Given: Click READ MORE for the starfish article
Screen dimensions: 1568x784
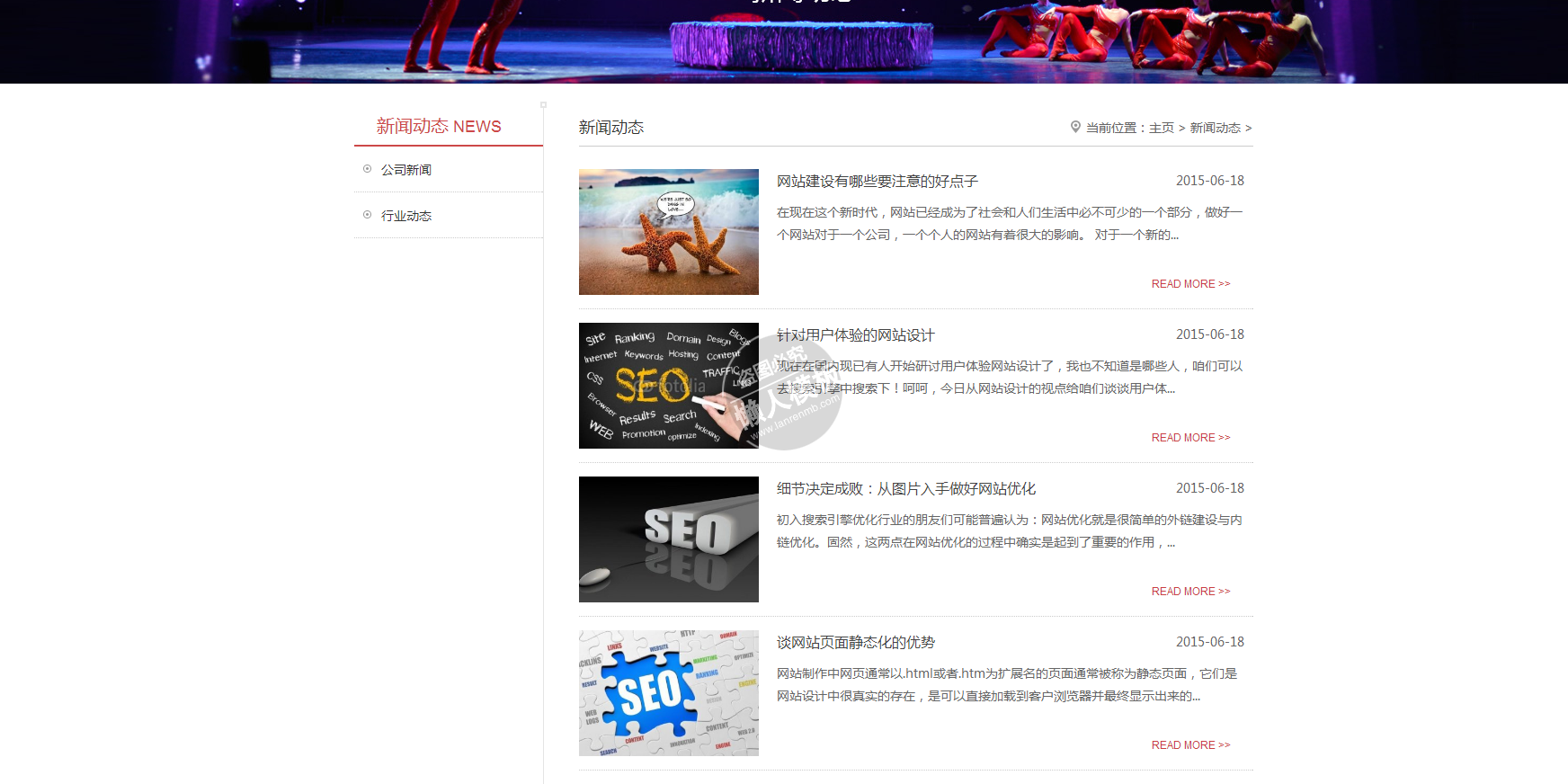Looking at the screenshot, I should point(1190,284).
